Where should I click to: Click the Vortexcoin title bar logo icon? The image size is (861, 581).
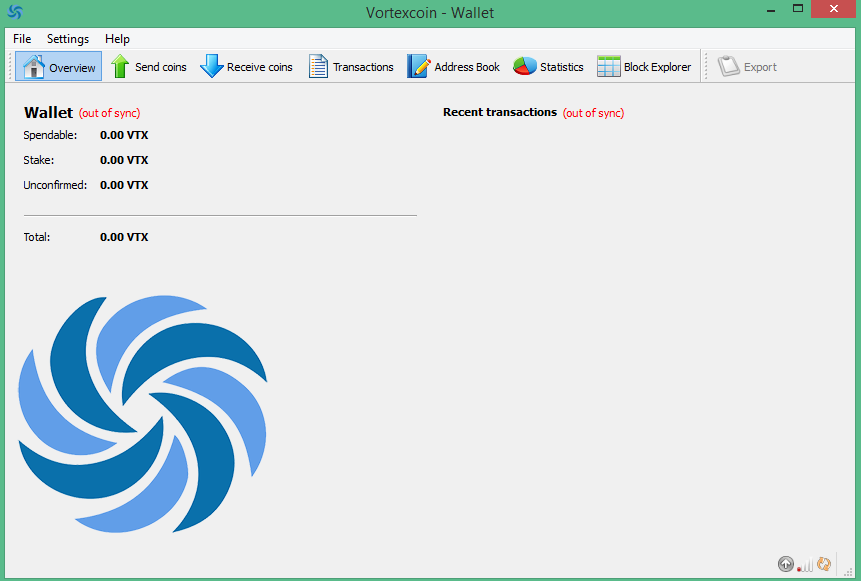pos(15,13)
